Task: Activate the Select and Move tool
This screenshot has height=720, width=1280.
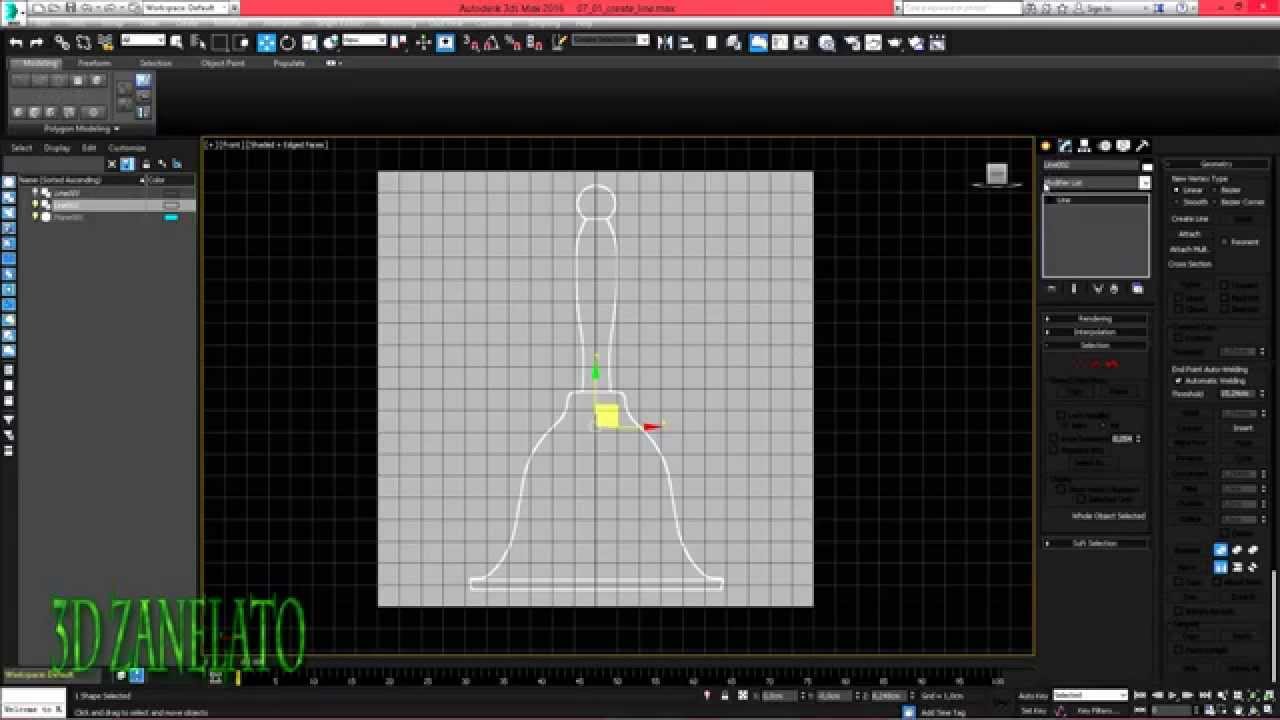Action: coord(266,42)
